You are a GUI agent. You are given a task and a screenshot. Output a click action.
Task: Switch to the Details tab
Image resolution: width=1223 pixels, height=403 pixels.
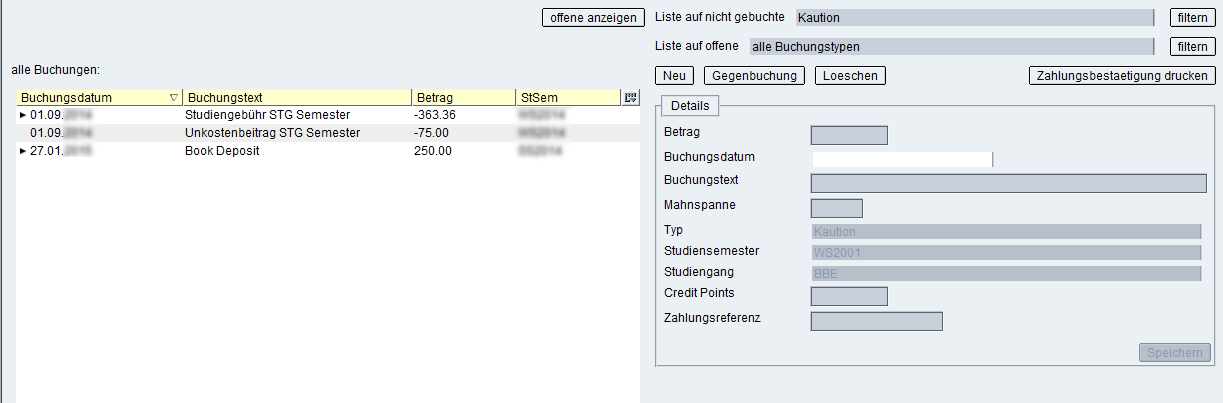coord(690,106)
